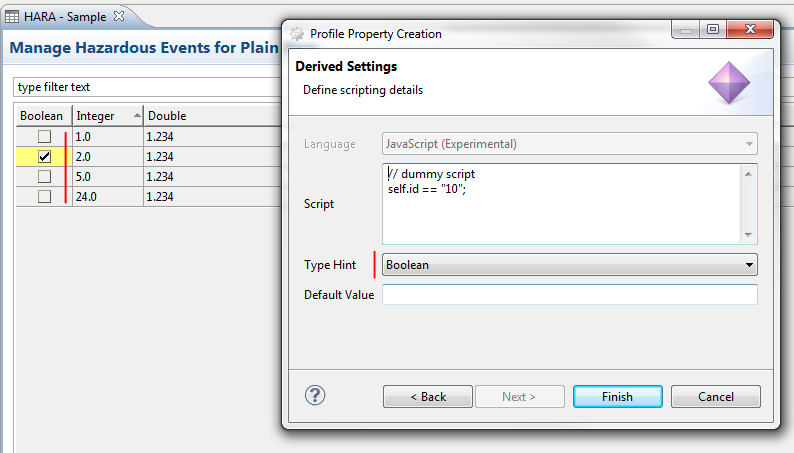Select the HARA - Sample tab
The height and width of the screenshot is (453, 794).
point(66,17)
